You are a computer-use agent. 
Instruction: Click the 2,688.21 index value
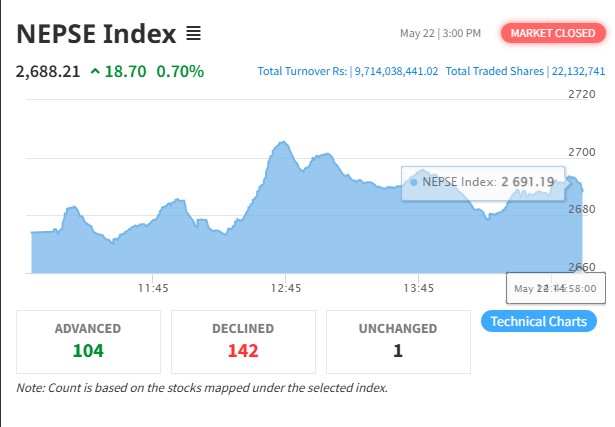(49, 71)
